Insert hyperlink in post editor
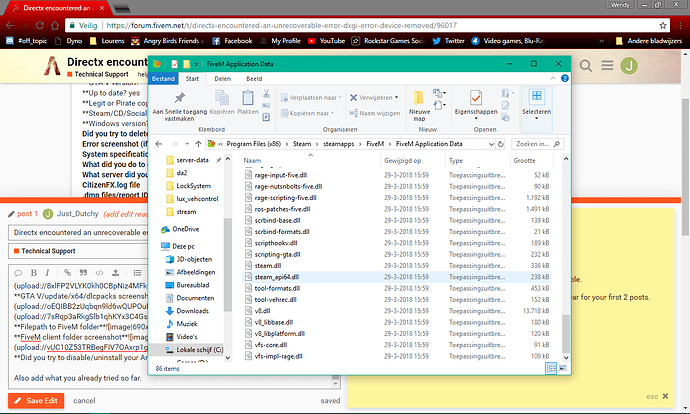 pos(67,273)
